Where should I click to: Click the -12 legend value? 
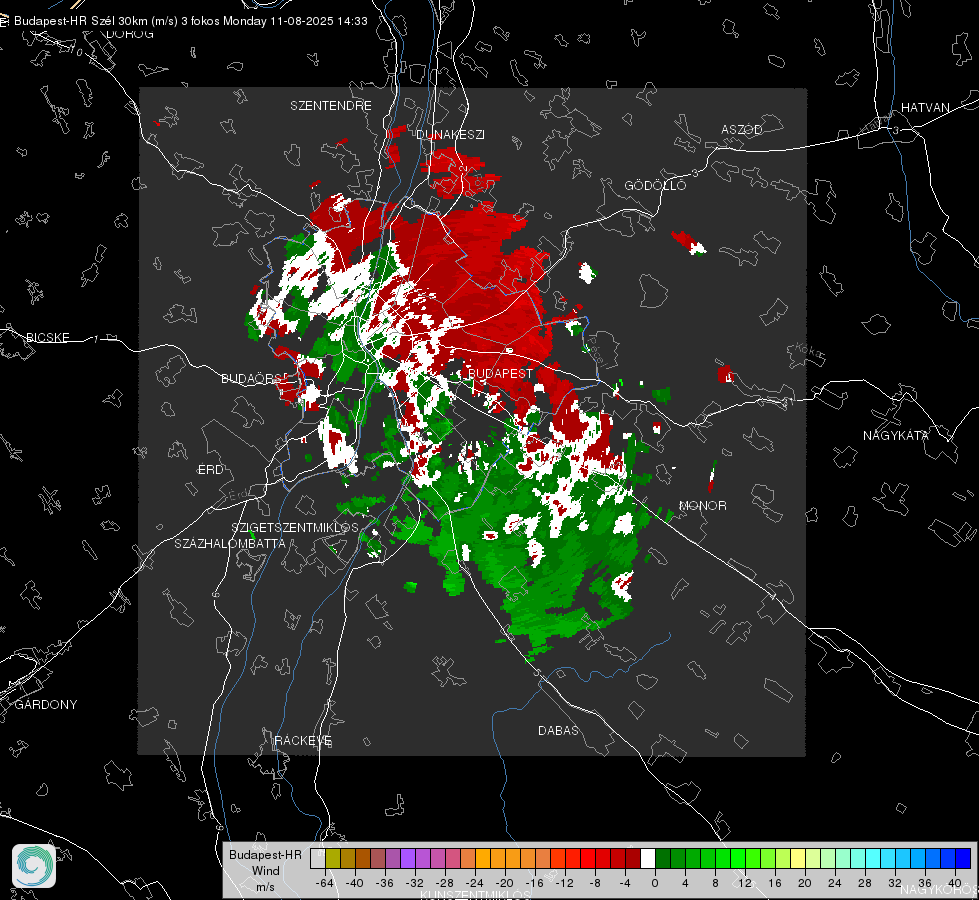564,883
